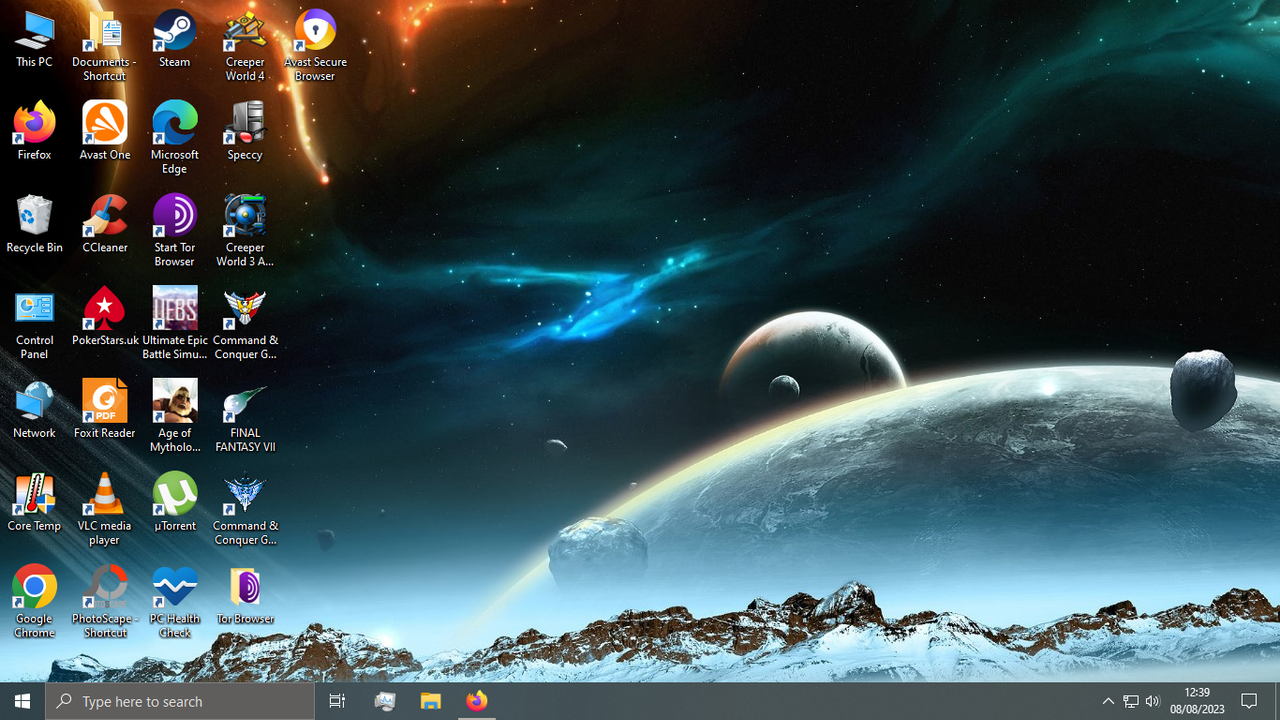Image resolution: width=1280 pixels, height=720 pixels.
Task: Open Task View from the taskbar
Action: click(x=337, y=701)
